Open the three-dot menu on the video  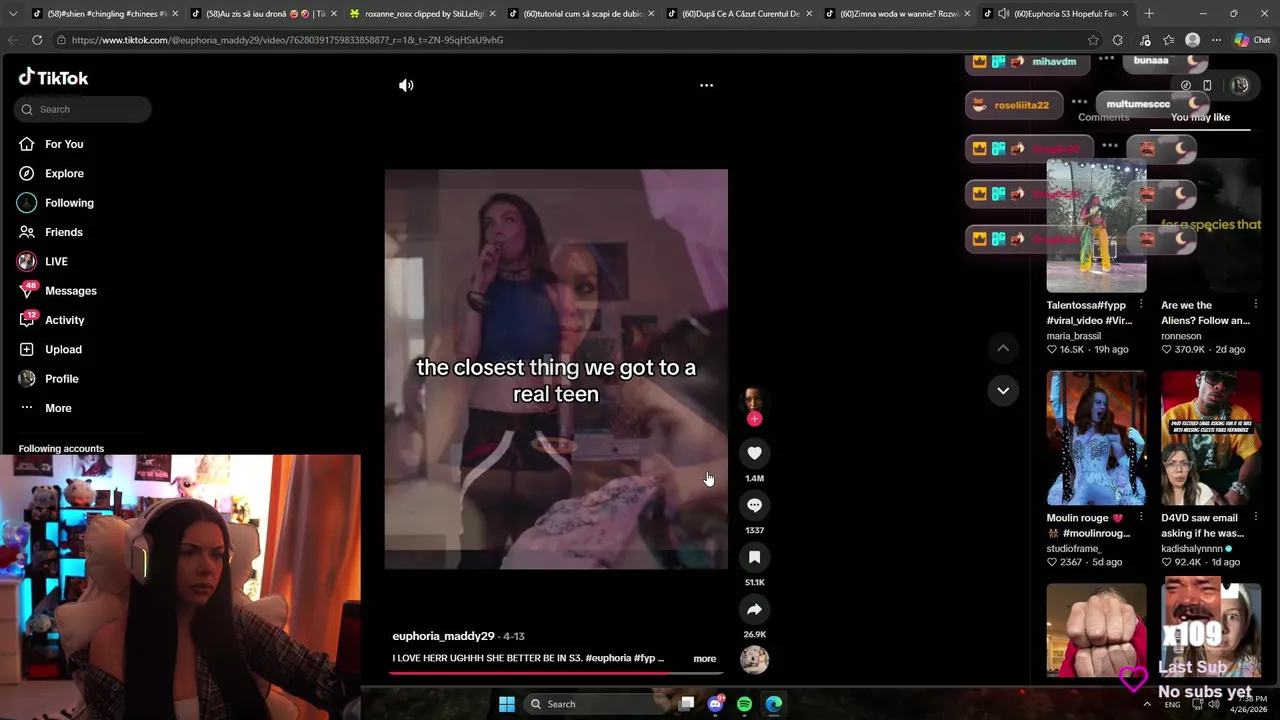(706, 86)
